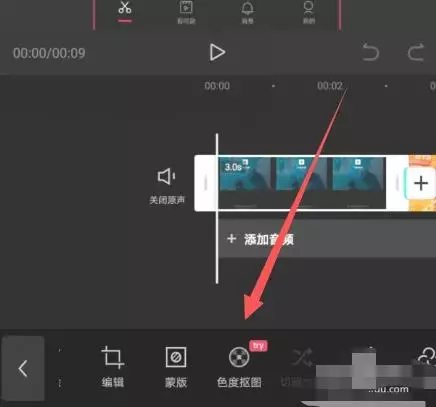
Task: Undo the last edit
Action: [x=371, y=52]
